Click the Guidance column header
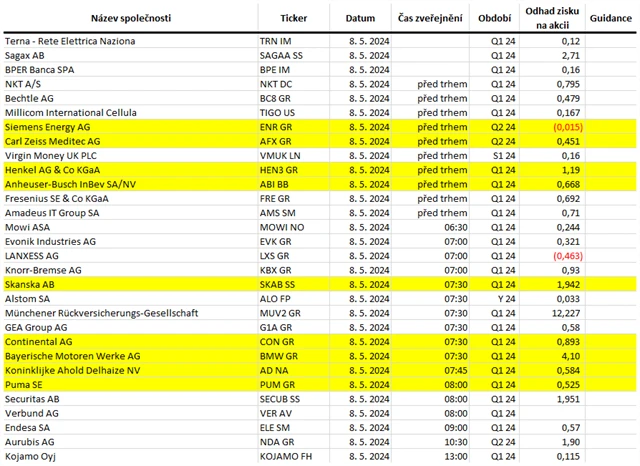 point(609,18)
